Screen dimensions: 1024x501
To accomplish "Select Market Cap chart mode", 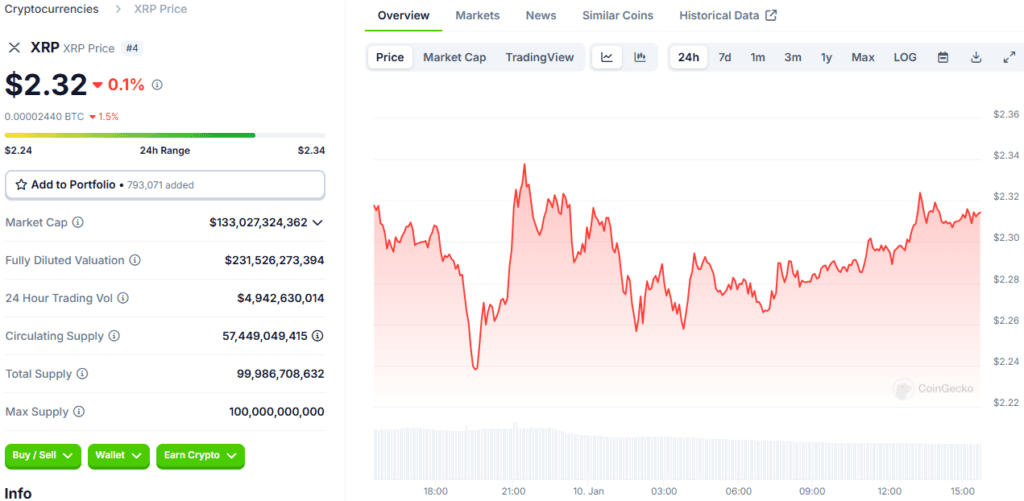I will pyautogui.click(x=455, y=57).
